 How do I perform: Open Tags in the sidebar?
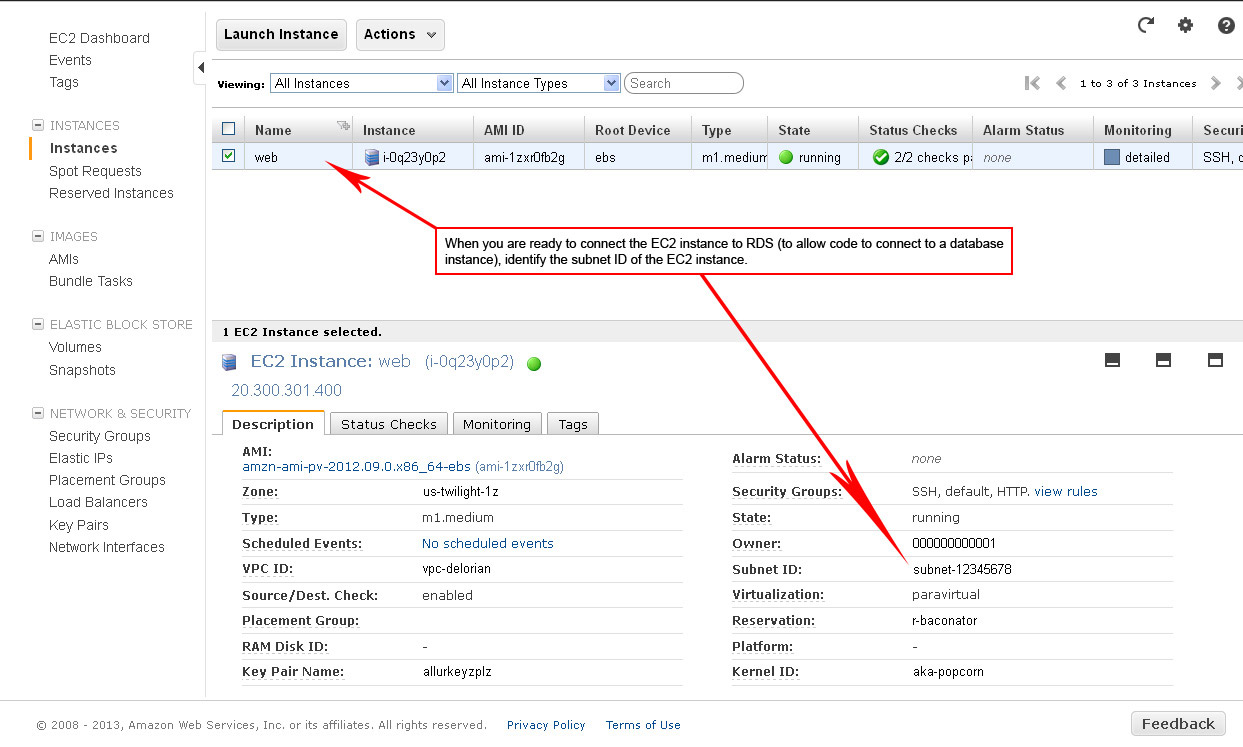coord(64,82)
